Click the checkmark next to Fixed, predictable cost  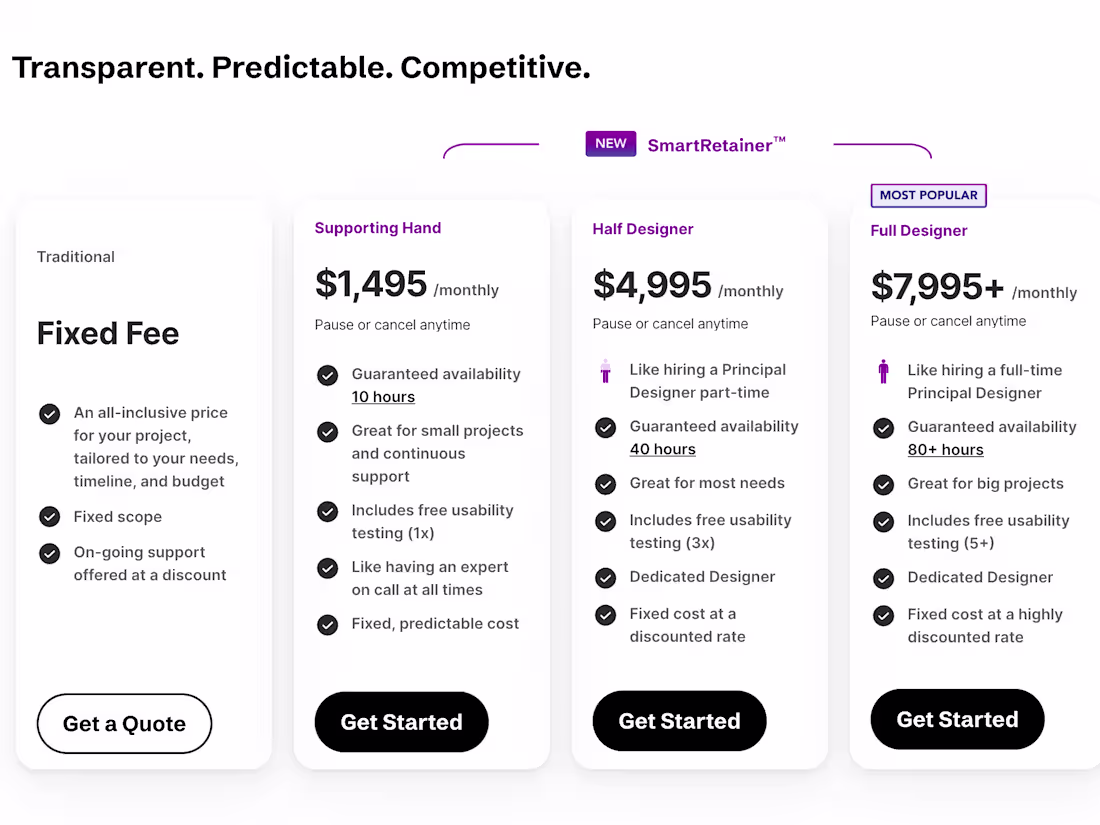[x=327, y=624]
